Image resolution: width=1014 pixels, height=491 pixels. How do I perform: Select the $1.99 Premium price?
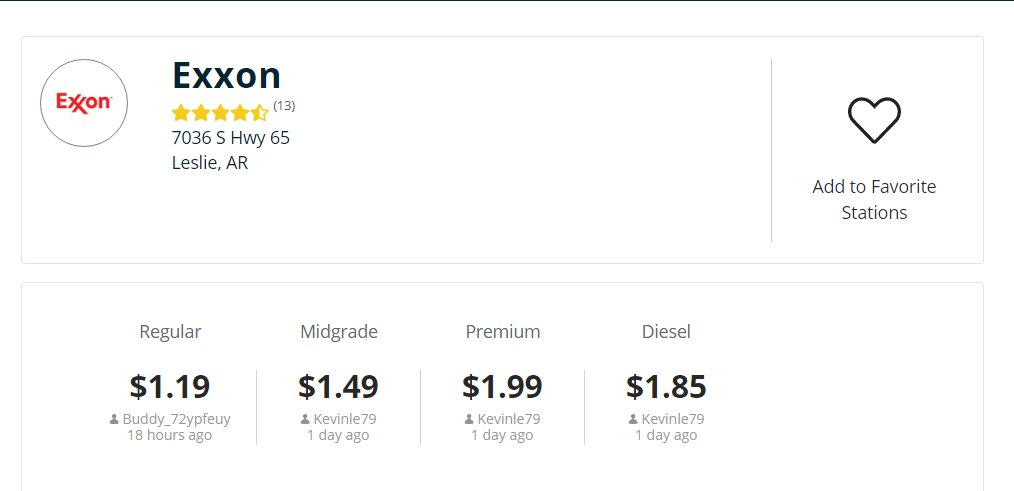(x=502, y=386)
